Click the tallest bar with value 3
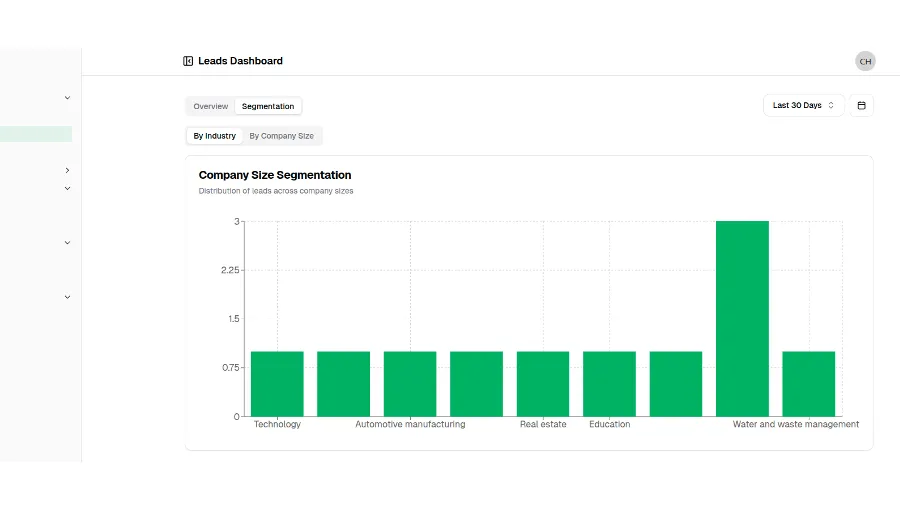Image resolution: width=900 pixels, height=530 pixels. (742, 319)
